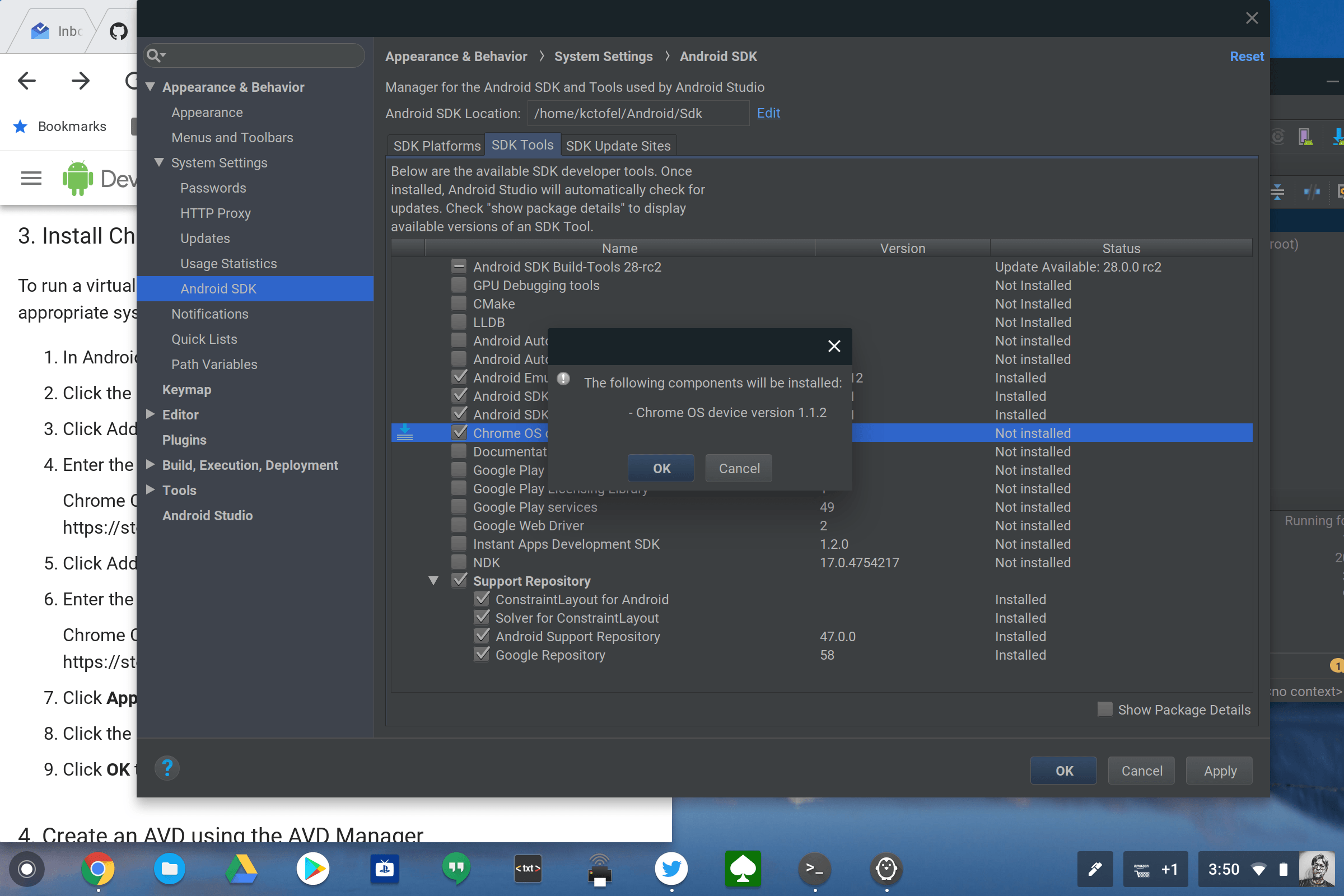Select Notifications in the settings tree

[209, 314]
